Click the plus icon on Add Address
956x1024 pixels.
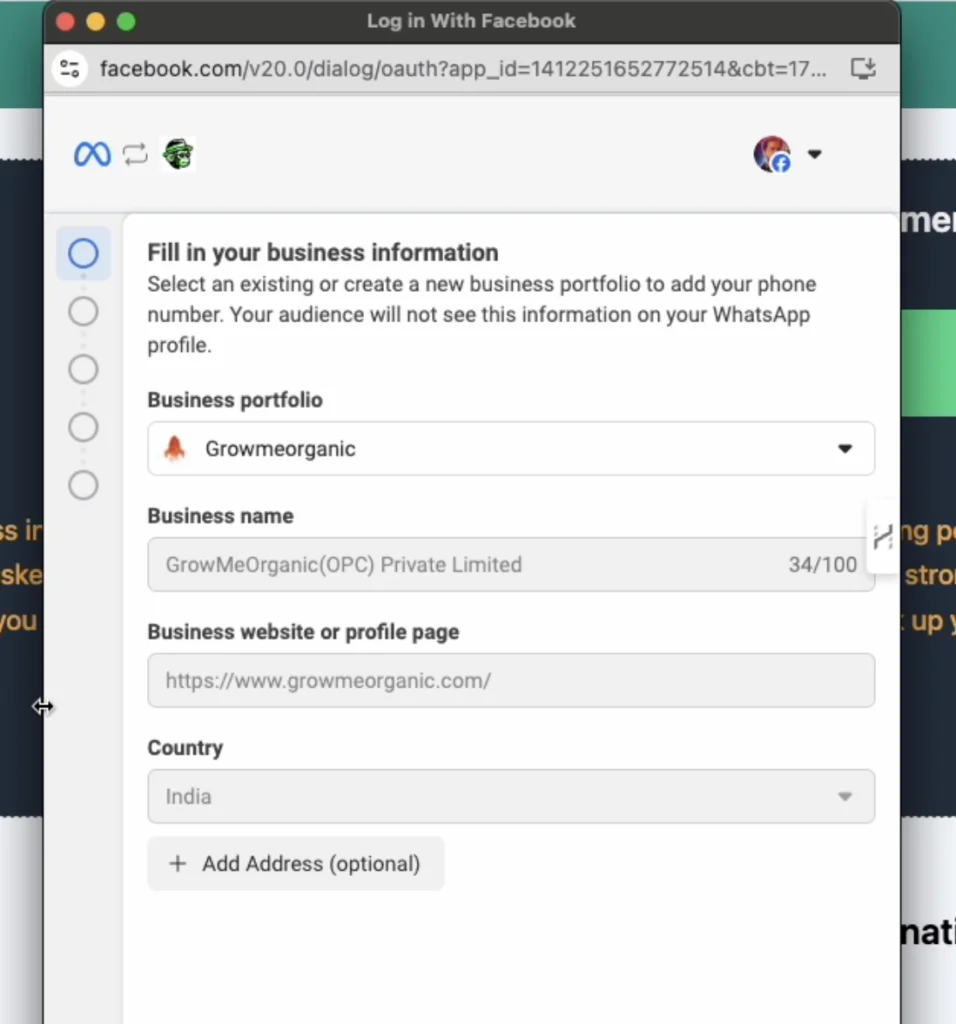tap(177, 864)
